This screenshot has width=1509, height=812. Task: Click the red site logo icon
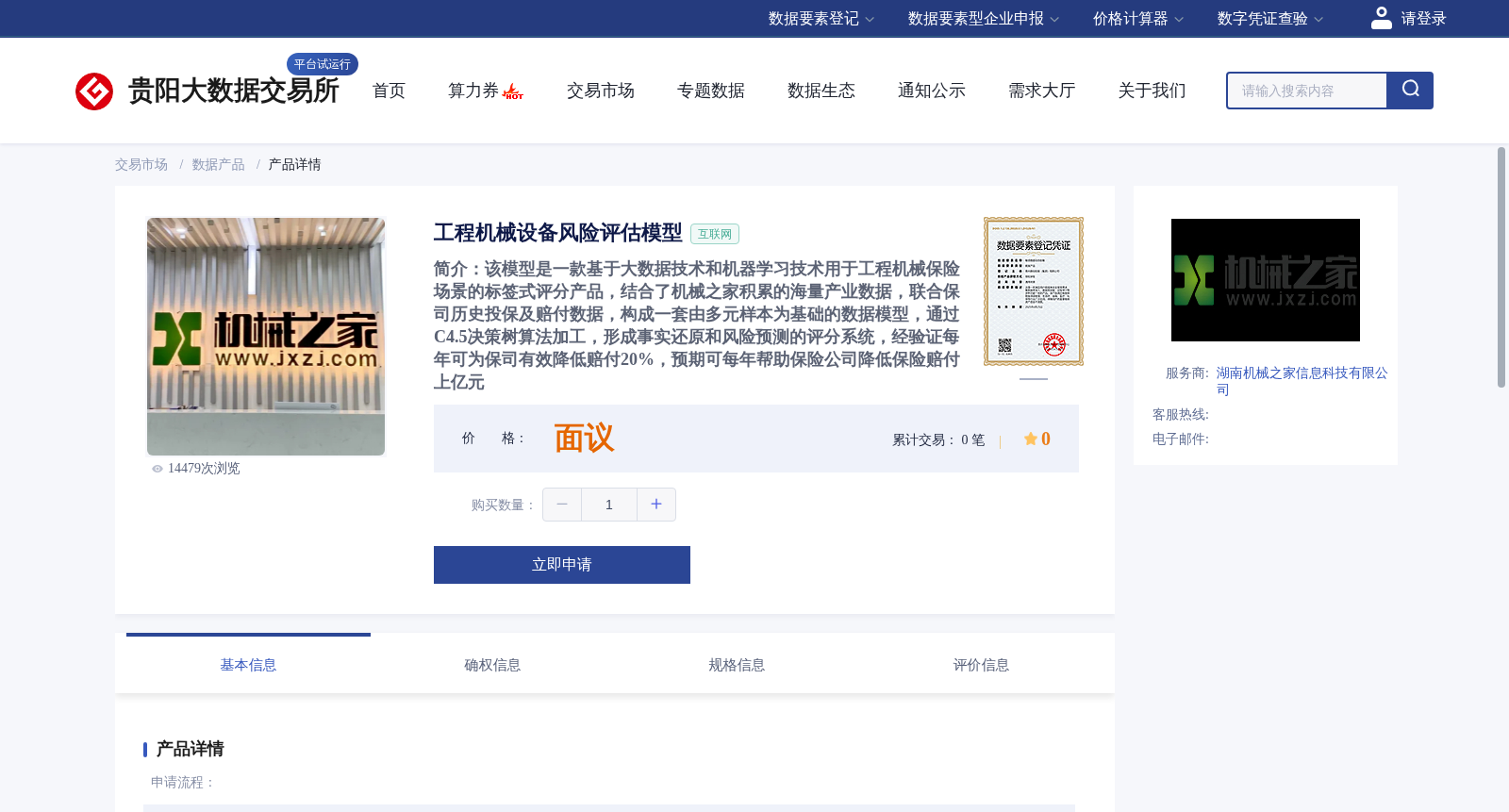94,91
